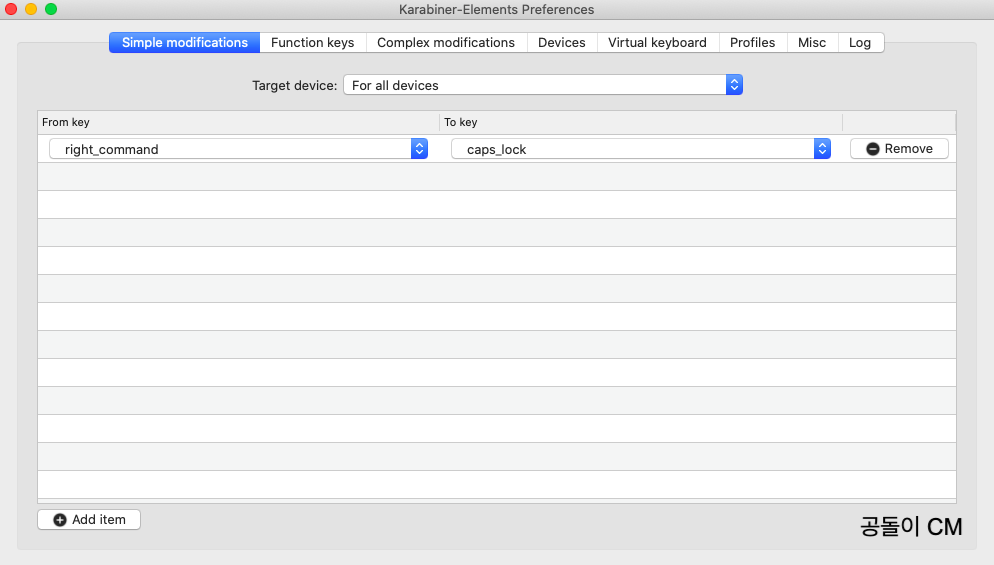
Task: Minimize the Preferences window
Action: tap(31, 9)
